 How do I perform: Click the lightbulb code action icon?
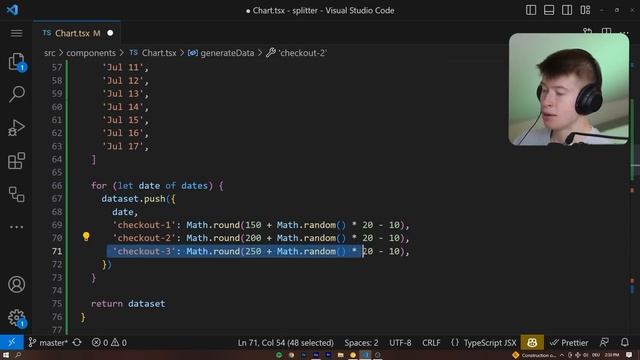[x=86, y=237]
